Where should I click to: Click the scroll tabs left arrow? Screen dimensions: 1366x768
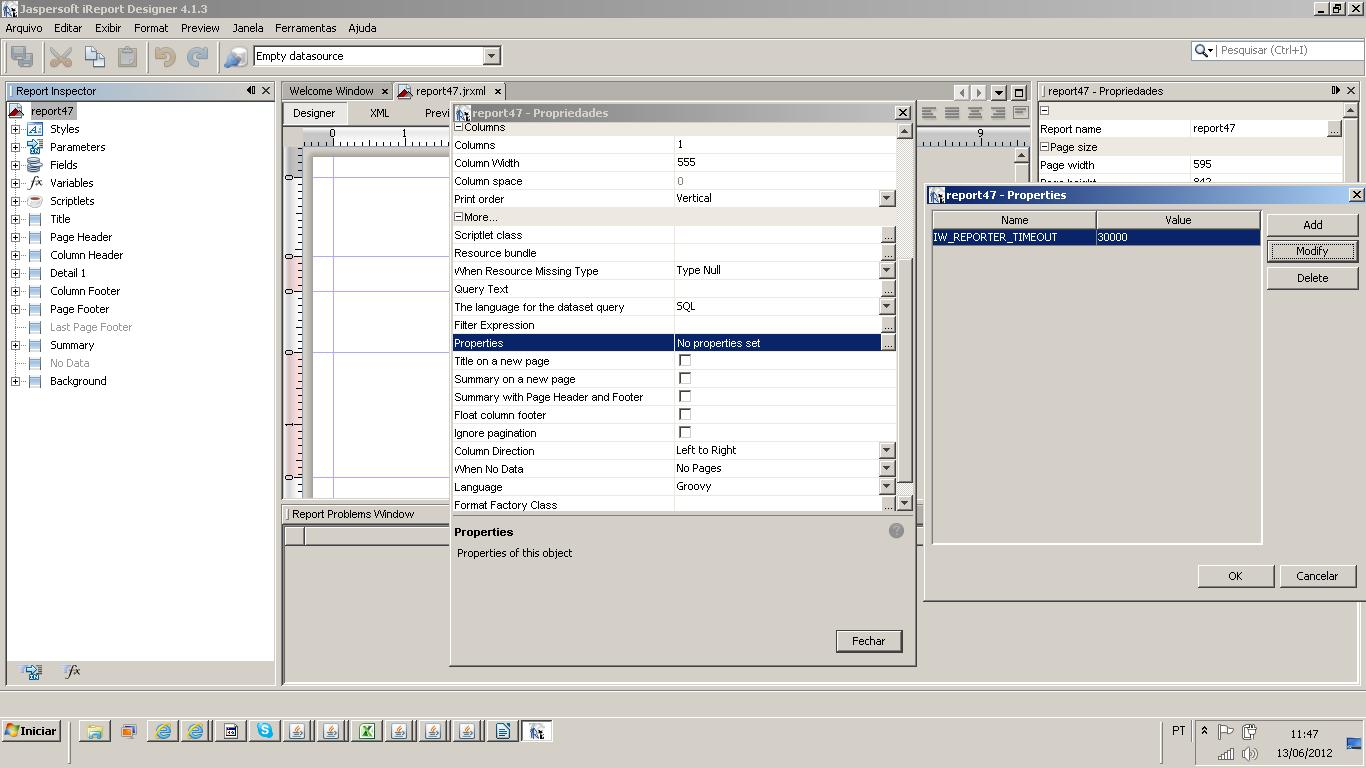pos(961,92)
